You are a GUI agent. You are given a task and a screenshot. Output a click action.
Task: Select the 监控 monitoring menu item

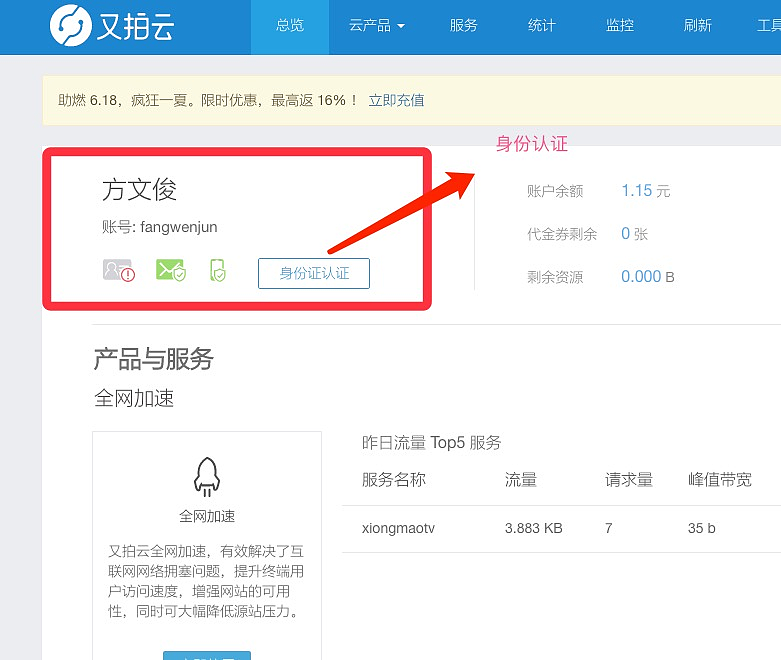point(620,26)
